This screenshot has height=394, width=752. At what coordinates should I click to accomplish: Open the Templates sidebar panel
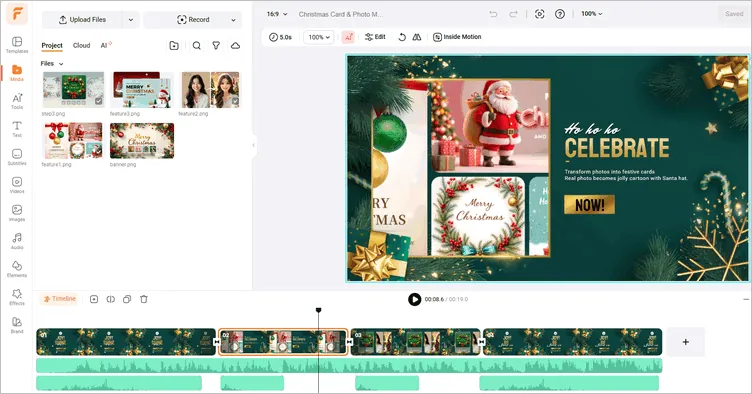coord(17,45)
